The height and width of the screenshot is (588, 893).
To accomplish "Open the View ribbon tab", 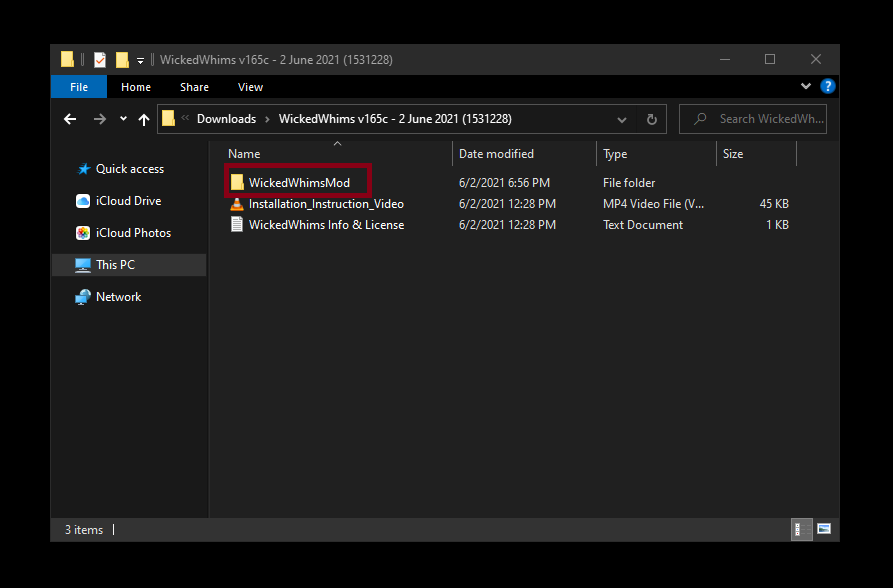I will [250, 87].
